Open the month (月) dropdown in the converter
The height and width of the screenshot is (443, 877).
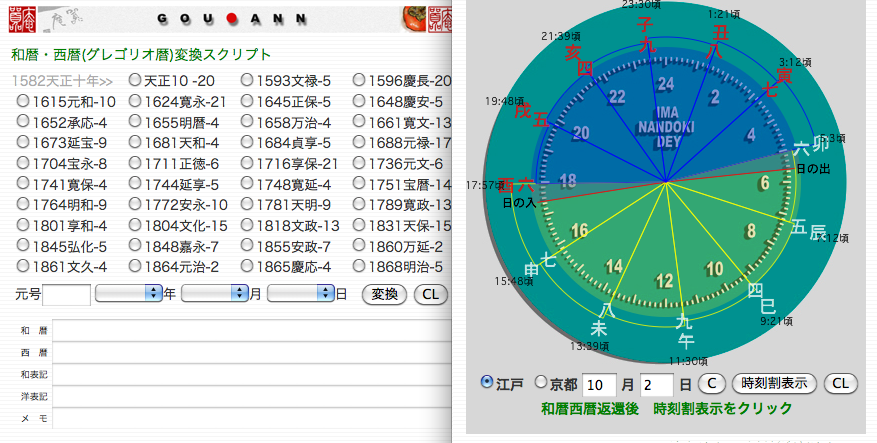coord(214,293)
